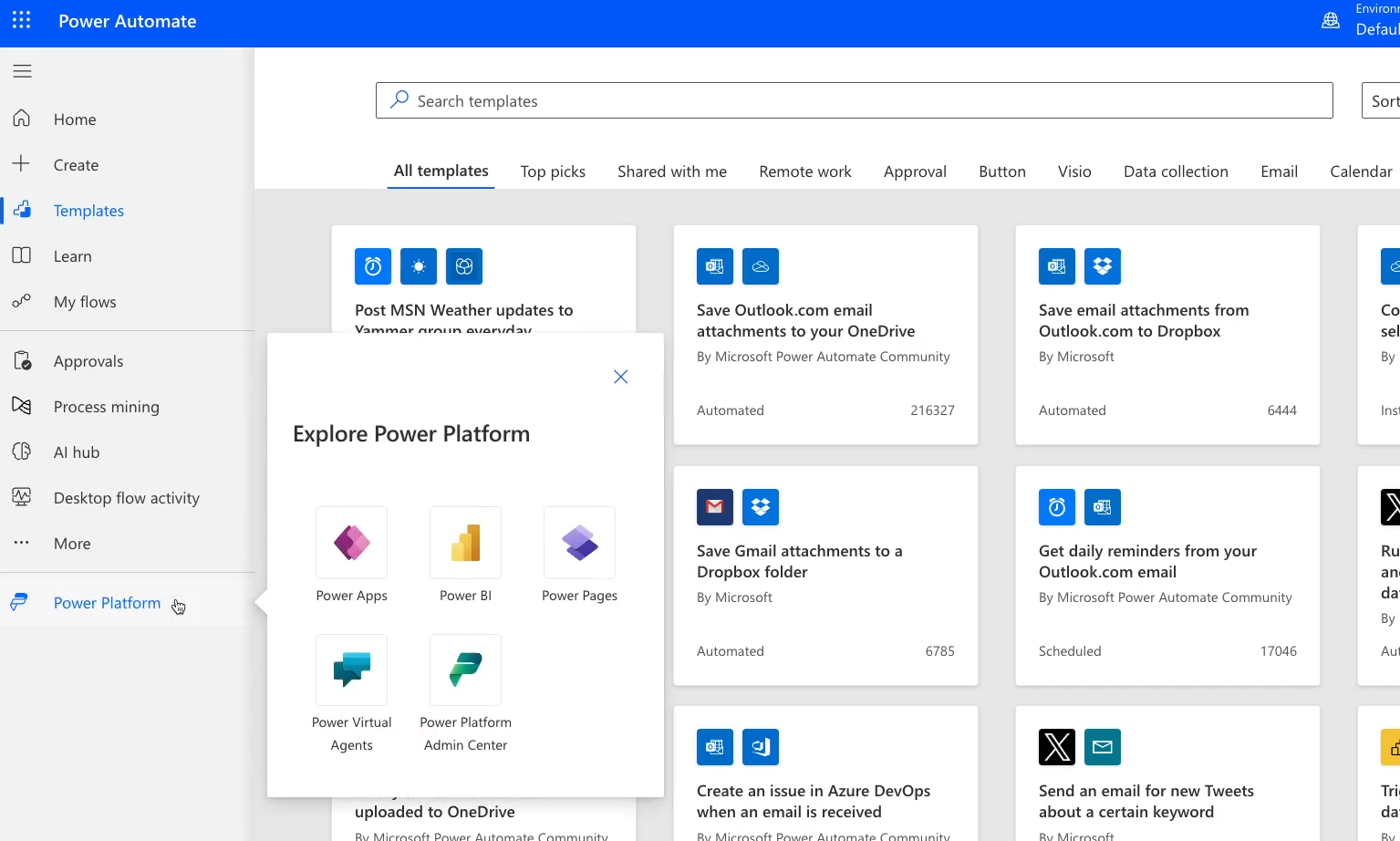Image resolution: width=1400 pixels, height=841 pixels.
Task: Click the Home house icon
Action: point(22,119)
